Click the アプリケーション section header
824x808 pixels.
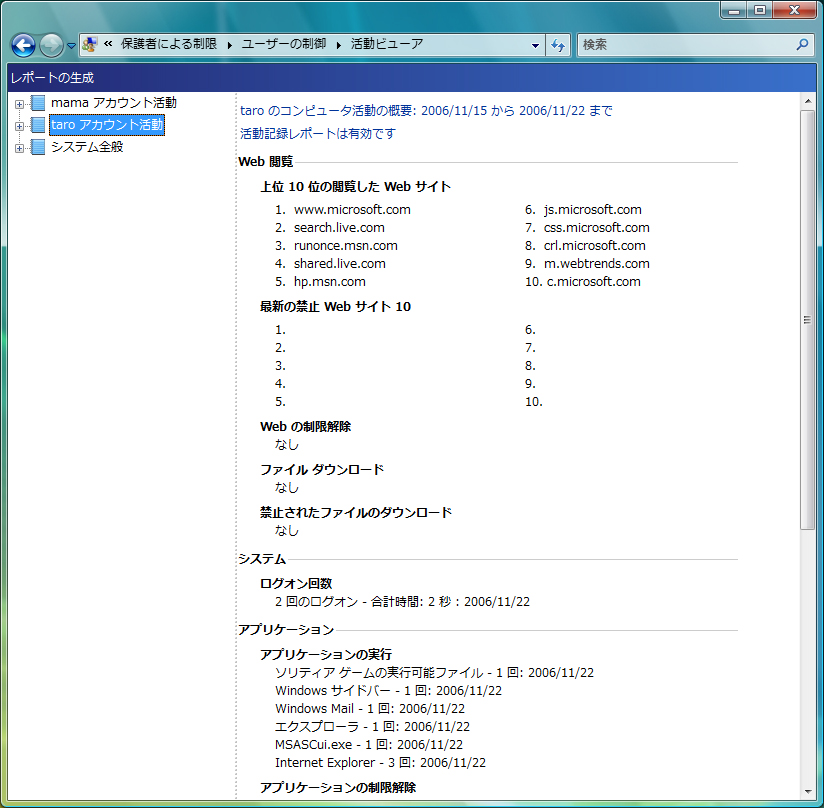pos(286,630)
